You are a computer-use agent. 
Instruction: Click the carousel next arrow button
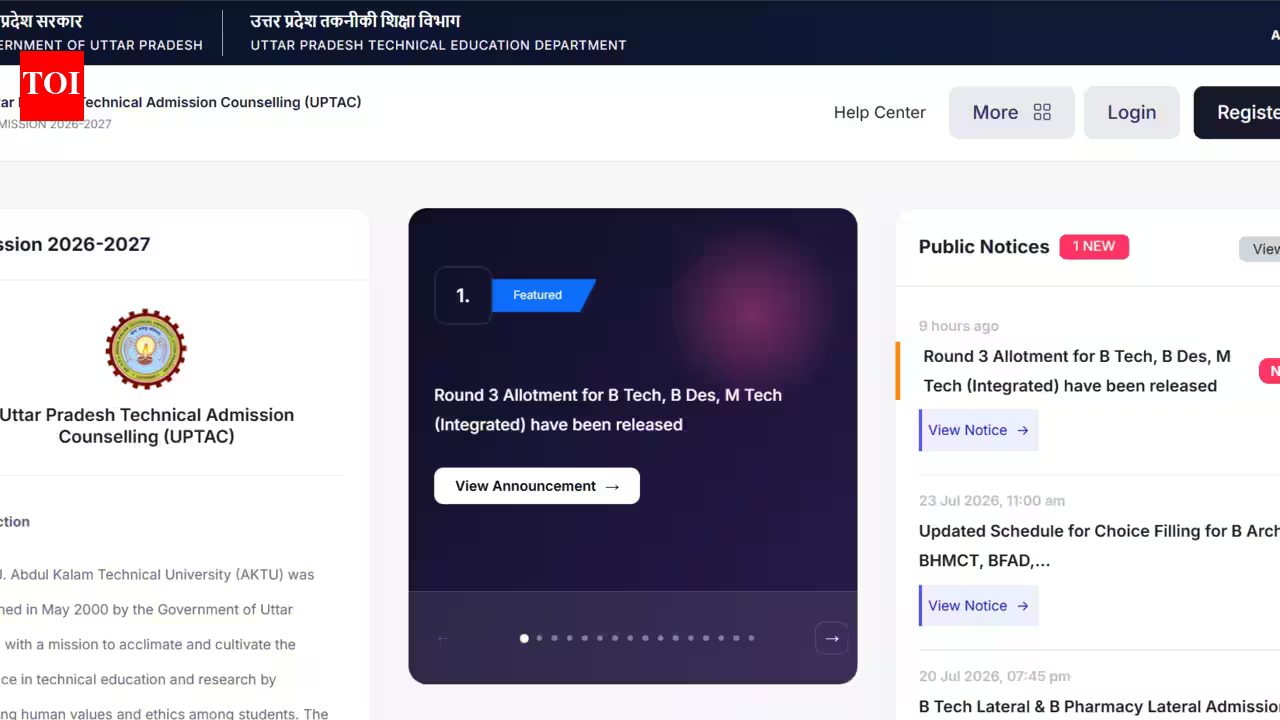(x=832, y=638)
